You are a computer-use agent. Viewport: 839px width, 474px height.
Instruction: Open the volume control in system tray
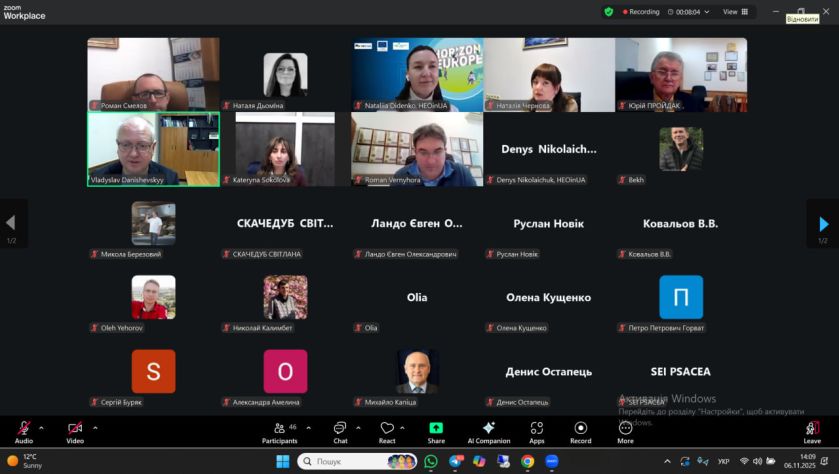[757, 461]
